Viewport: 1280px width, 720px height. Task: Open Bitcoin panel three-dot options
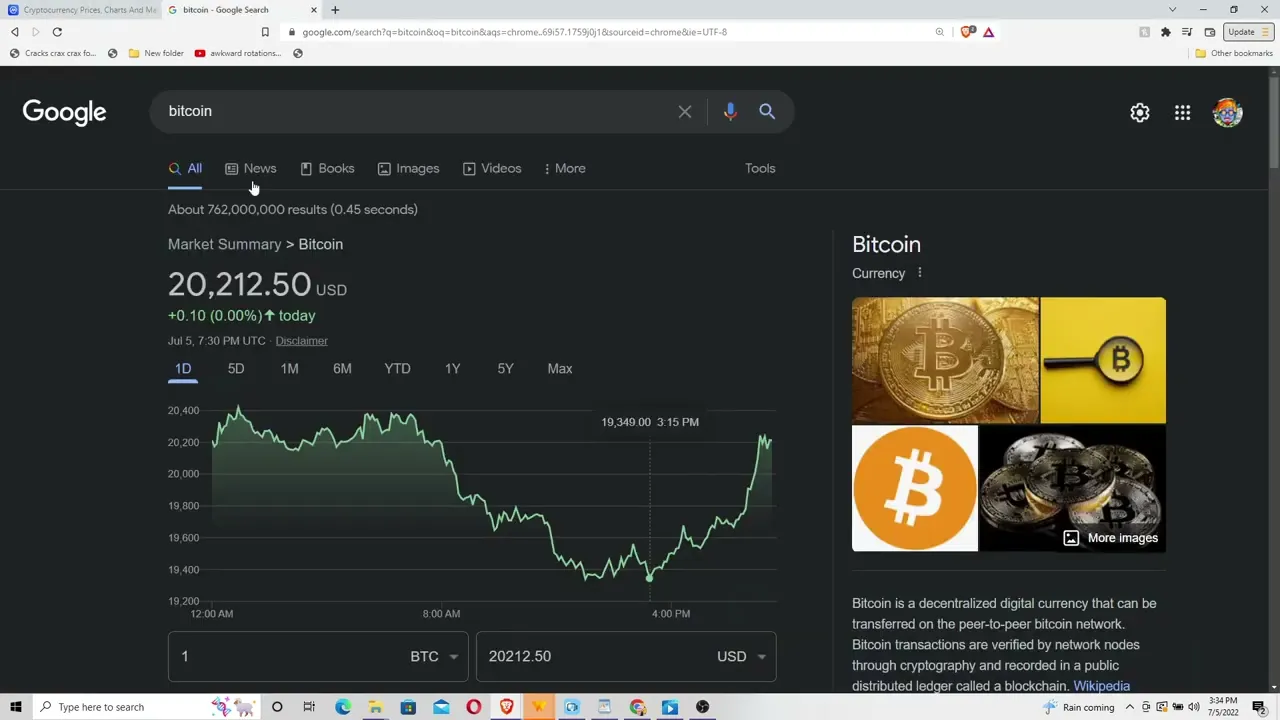click(920, 273)
